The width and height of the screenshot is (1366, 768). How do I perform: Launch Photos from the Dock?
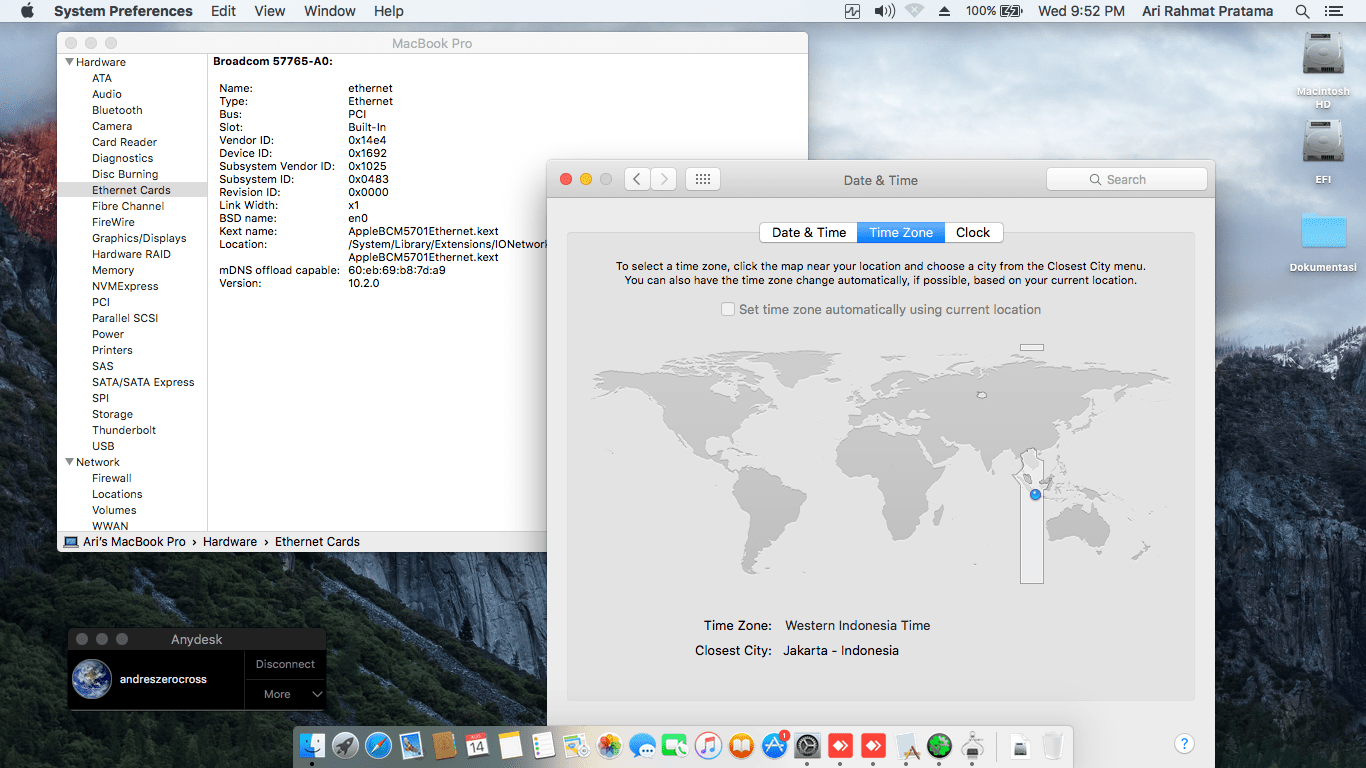(x=609, y=745)
